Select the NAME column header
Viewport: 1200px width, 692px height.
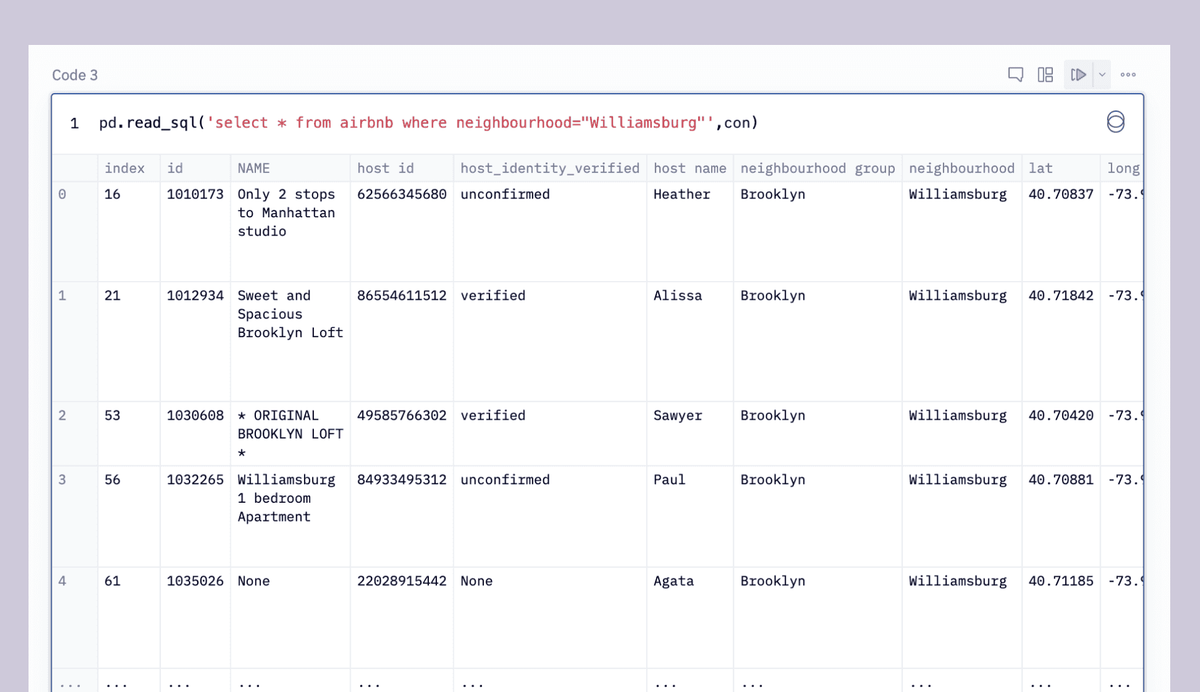click(253, 168)
